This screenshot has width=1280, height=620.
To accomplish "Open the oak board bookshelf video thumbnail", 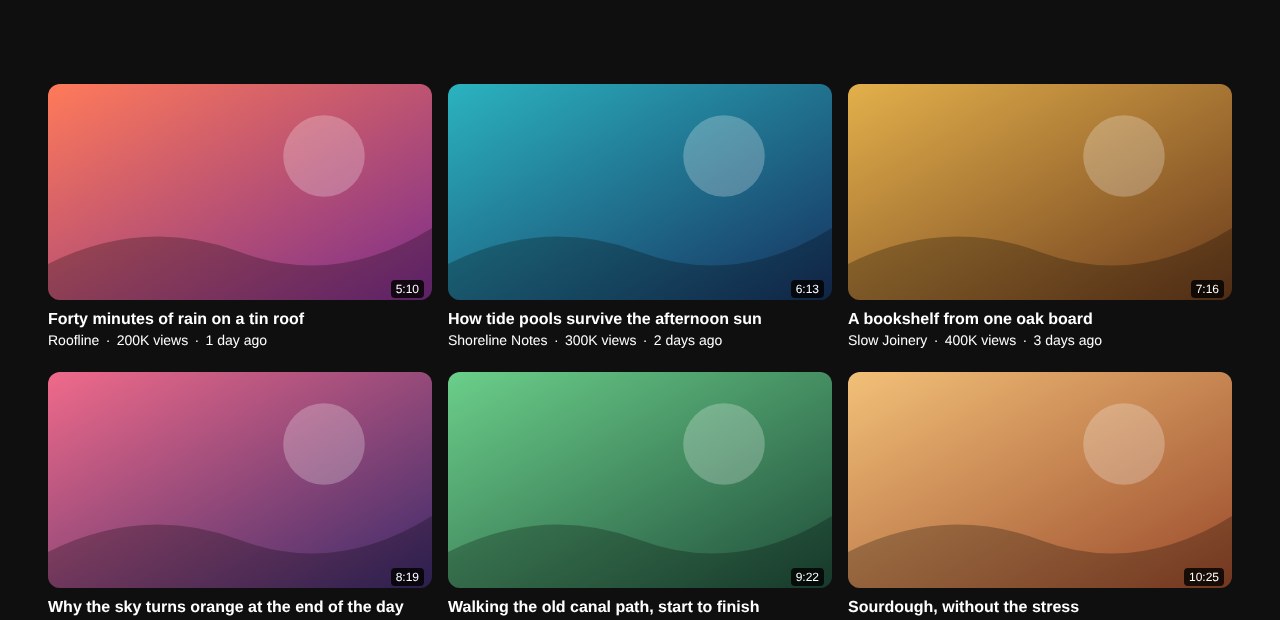I will (1040, 192).
